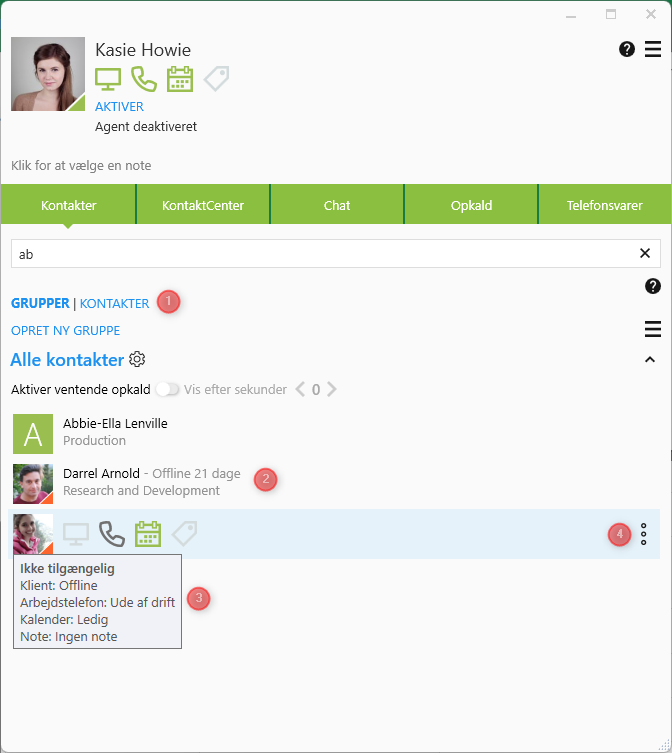Toggle Aktiver ventende opkald switch
672x753 pixels.
[x=167, y=389]
